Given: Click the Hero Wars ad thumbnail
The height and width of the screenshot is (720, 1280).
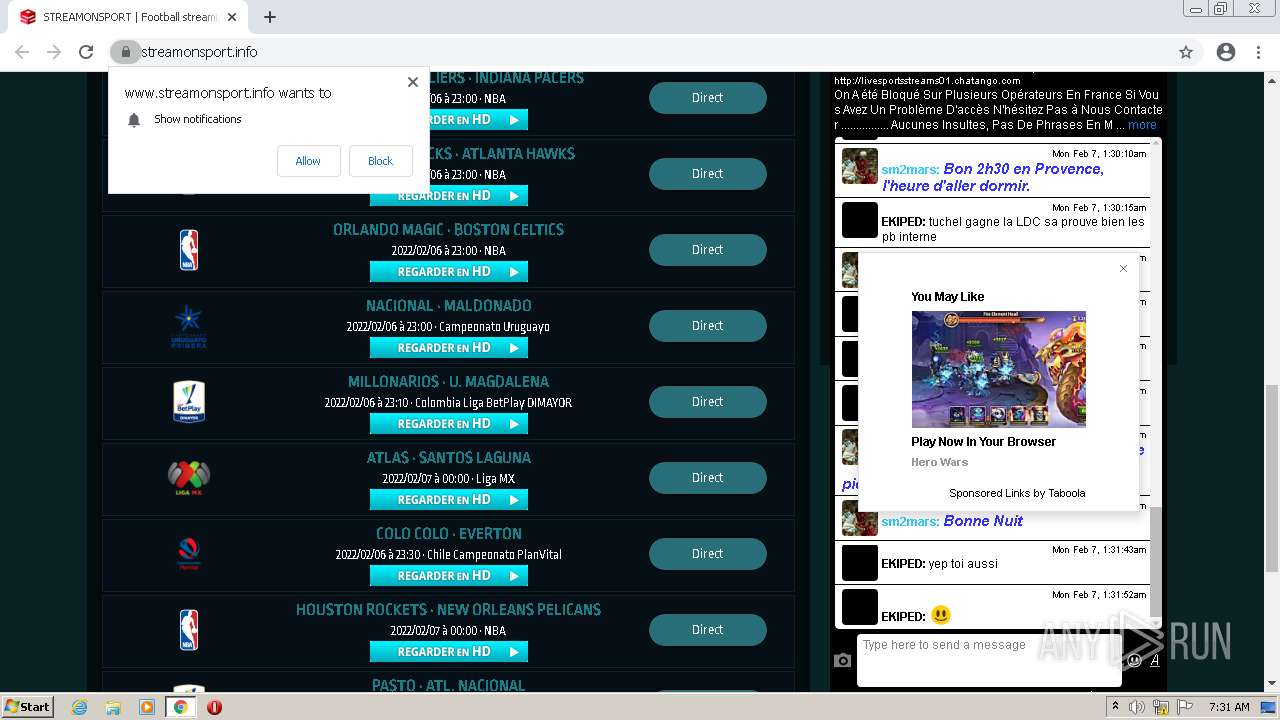Looking at the screenshot, I should (998, 369).
